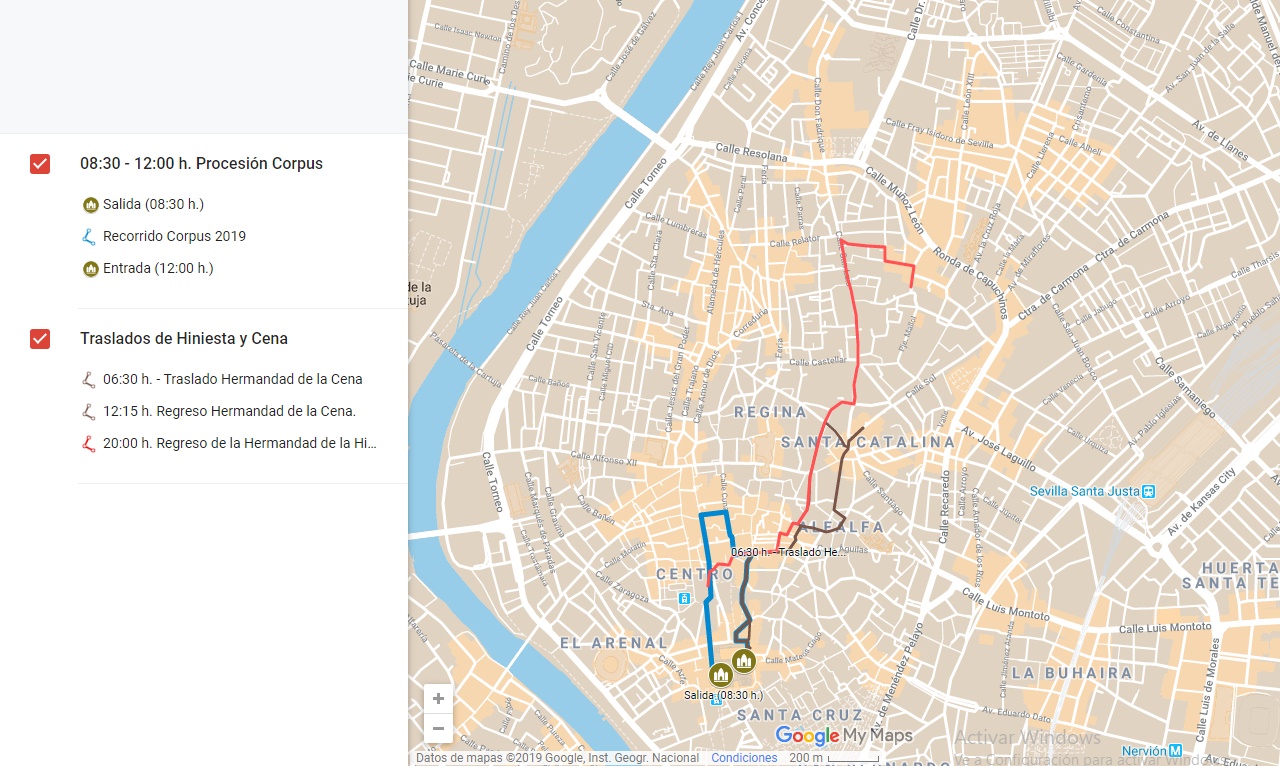Click the Google My Maps logo
This screenshot has height=766, width=1280.
pos(844,736)
